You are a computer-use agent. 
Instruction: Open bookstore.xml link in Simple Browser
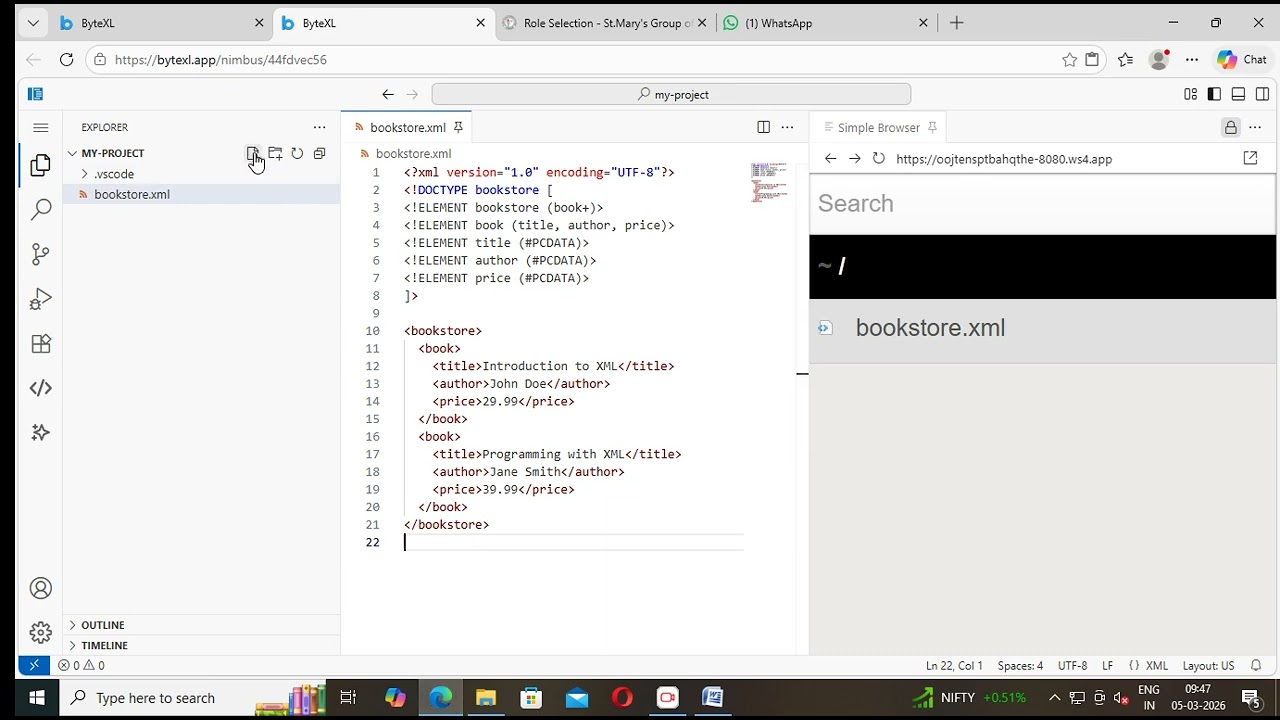point(930,328)
